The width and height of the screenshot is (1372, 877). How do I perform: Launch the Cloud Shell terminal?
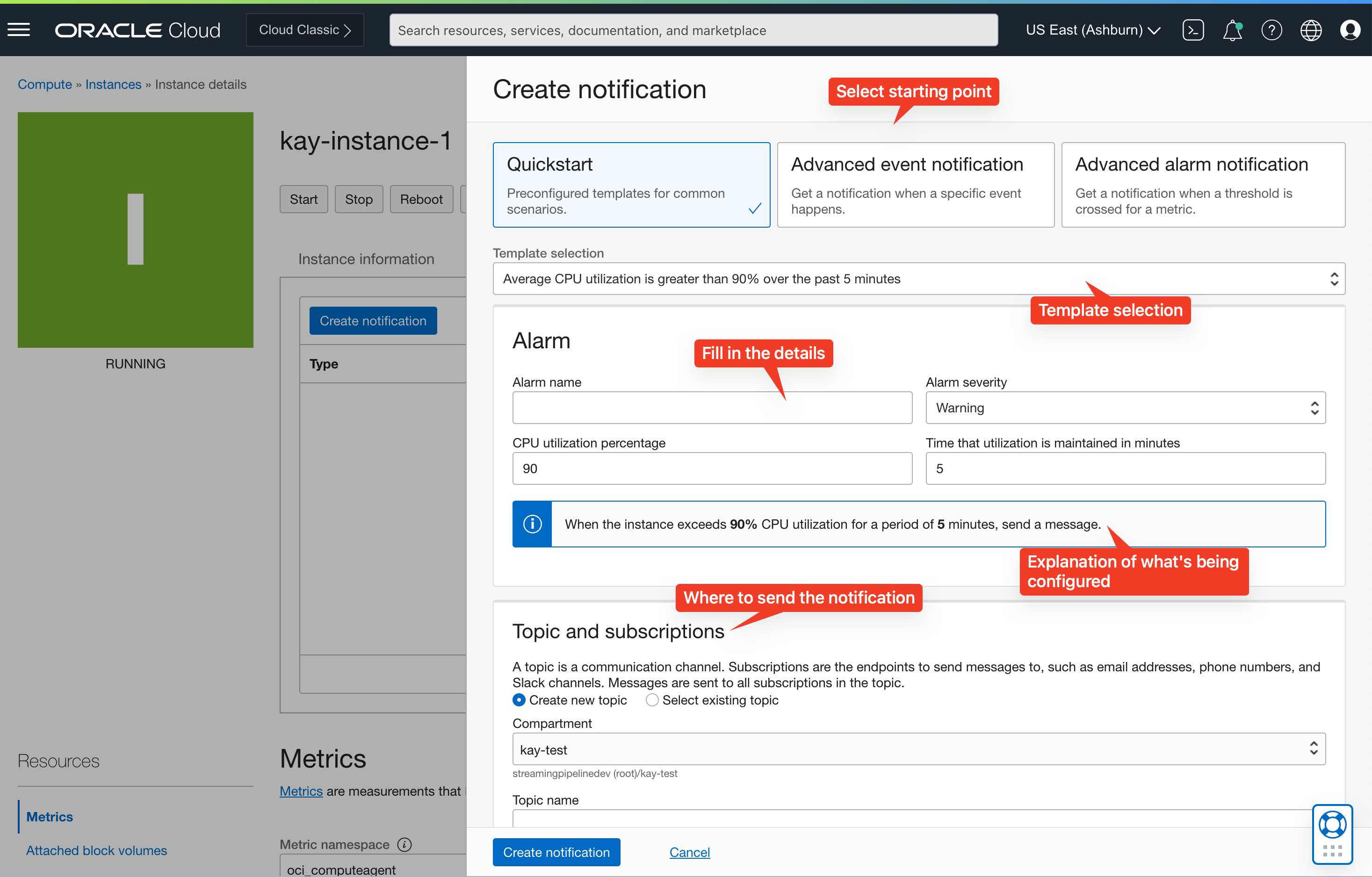pyautogui.click(x=1193, y=30)
